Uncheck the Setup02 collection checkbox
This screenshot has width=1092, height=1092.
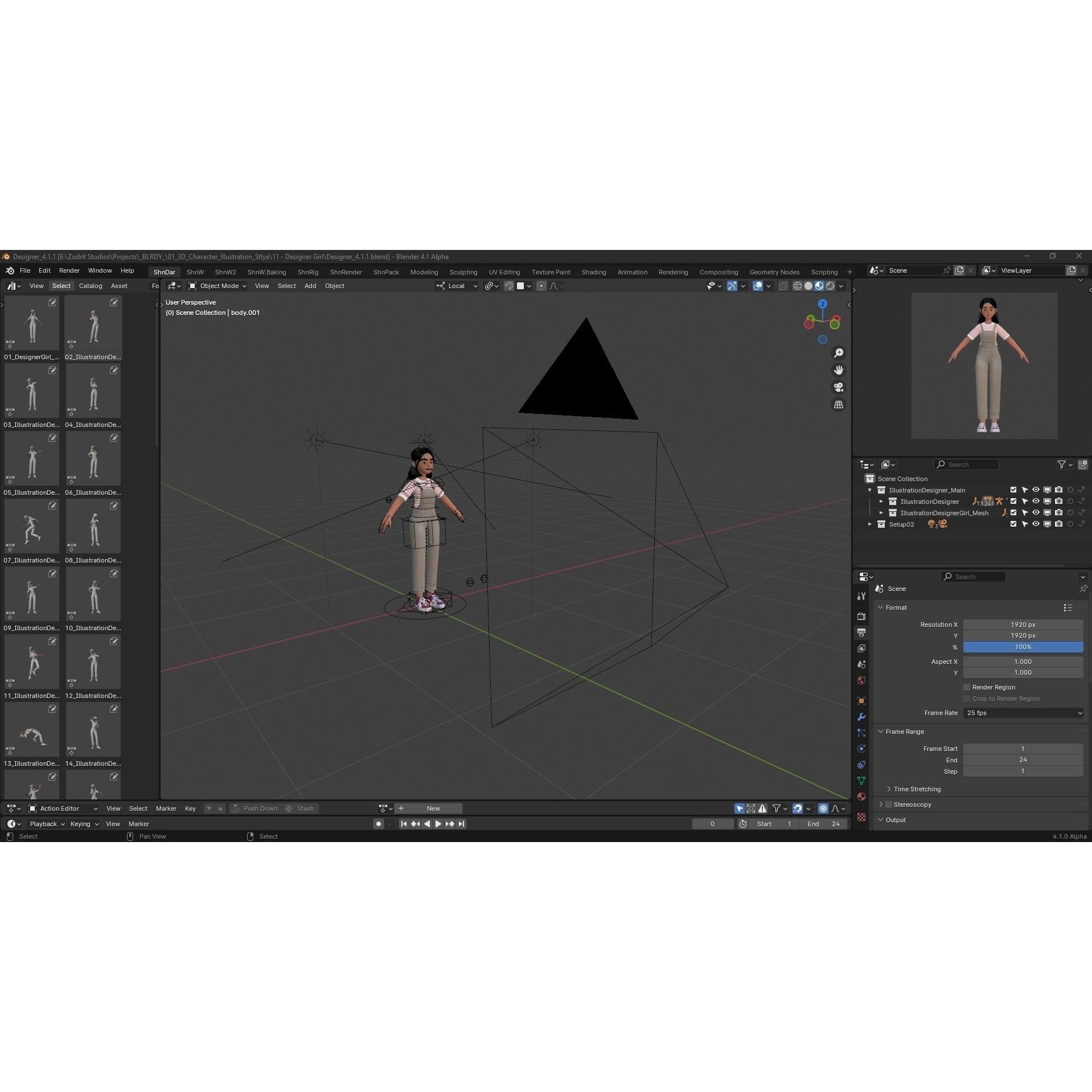[x=1013, y=524]
